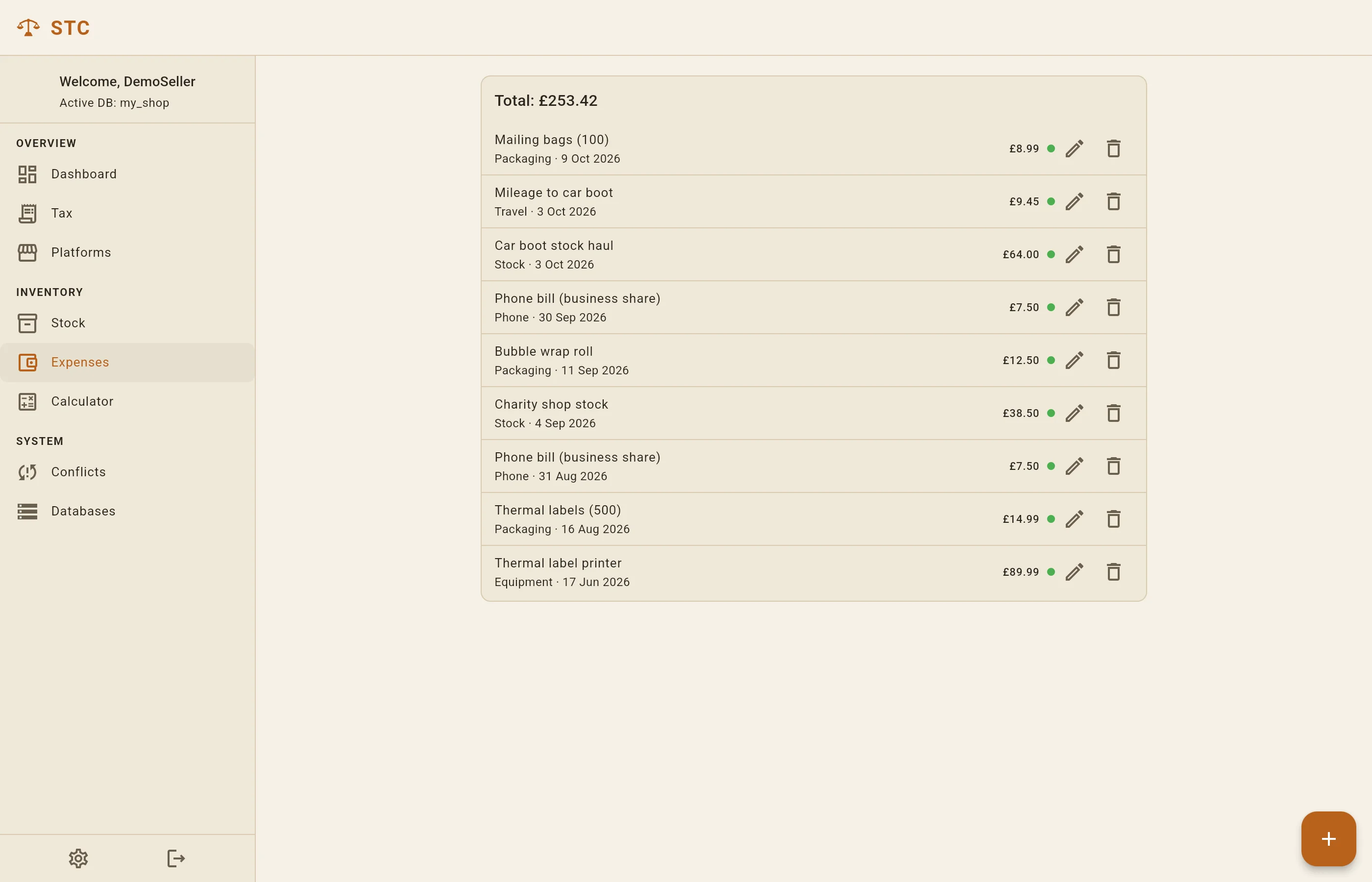The image size is (1372, 882).
Task: Click Equipment · 17 Jun 2026 subtitle
Action: pos(562,582)
